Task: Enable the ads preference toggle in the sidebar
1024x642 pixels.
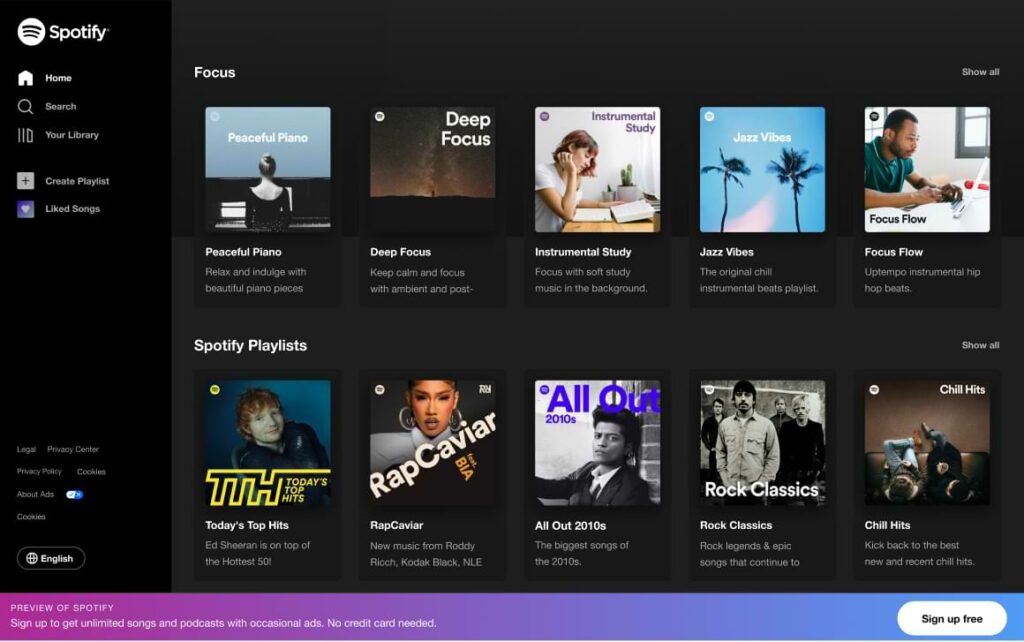Action: click(72, 494)
